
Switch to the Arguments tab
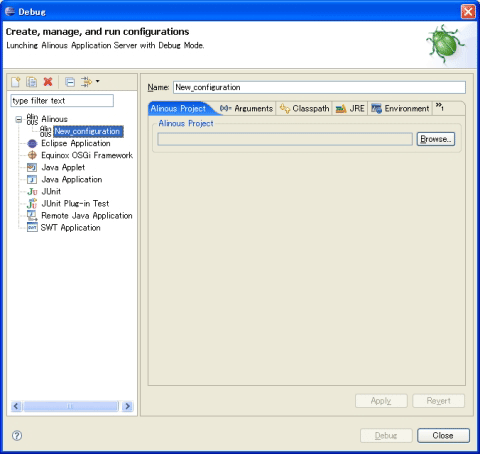247,109
